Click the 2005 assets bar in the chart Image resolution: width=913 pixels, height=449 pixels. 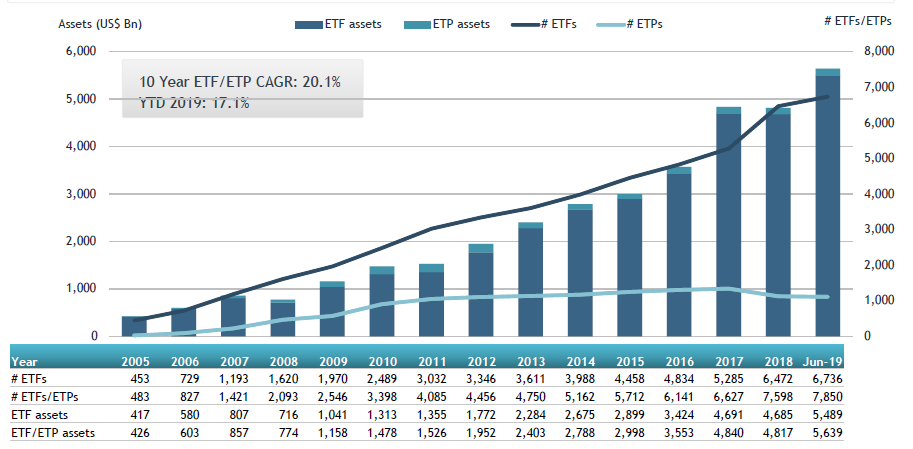134,326
